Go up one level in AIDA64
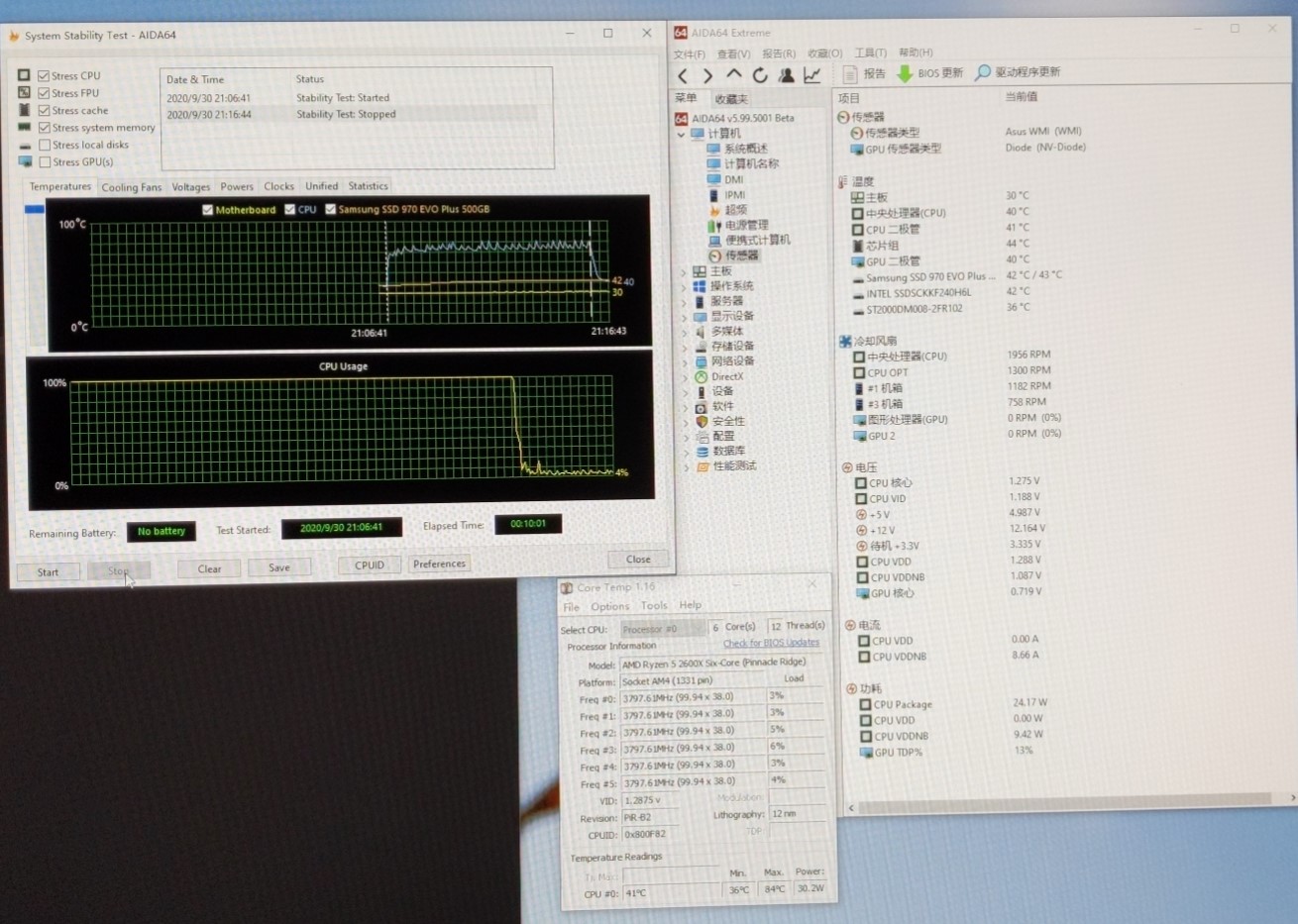1298x924 pixels. coord(733,74)
